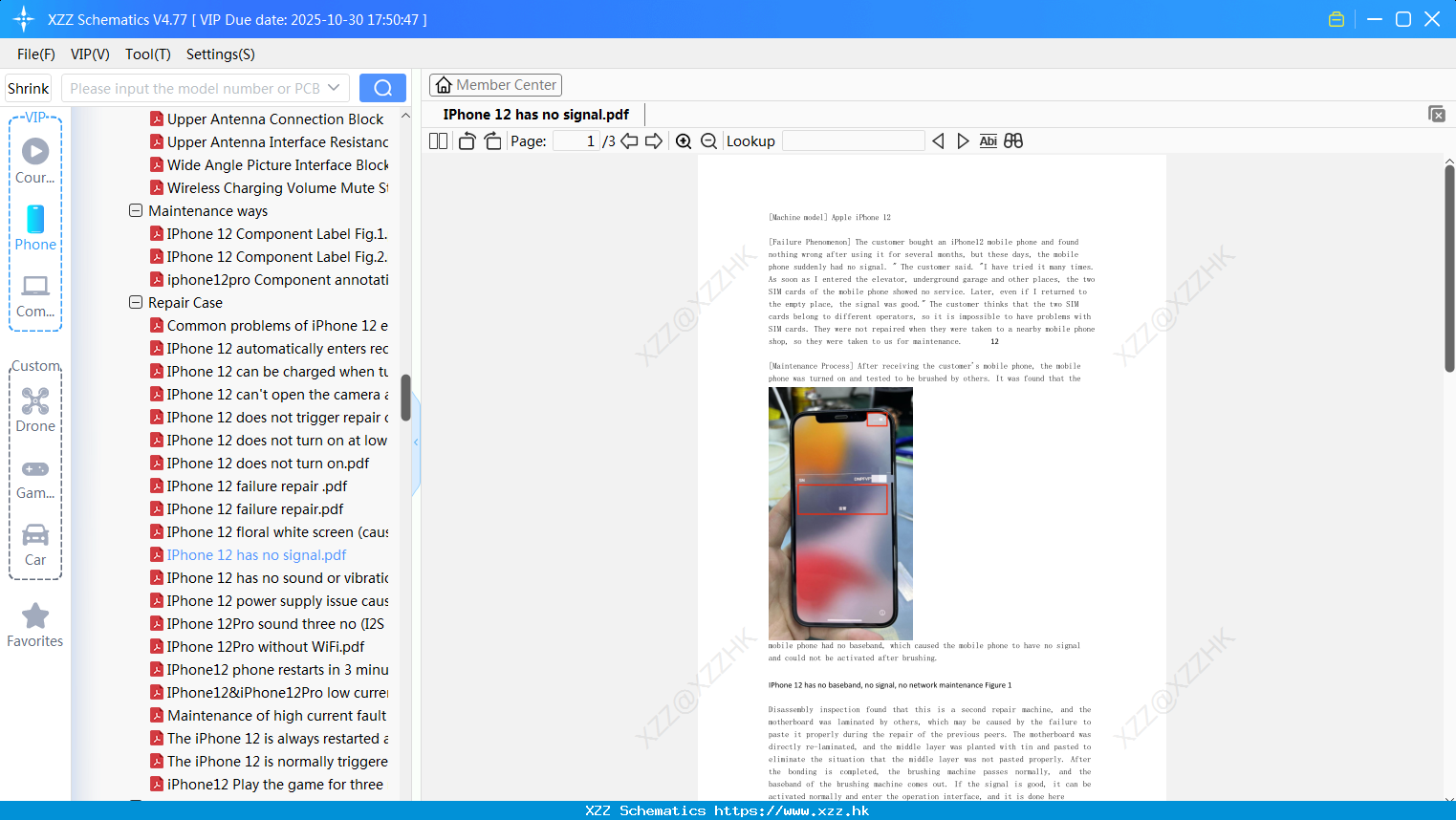Collapse the Maintenance ways tree node
This screenshot has height=820, width=1456.
(136, 210)
